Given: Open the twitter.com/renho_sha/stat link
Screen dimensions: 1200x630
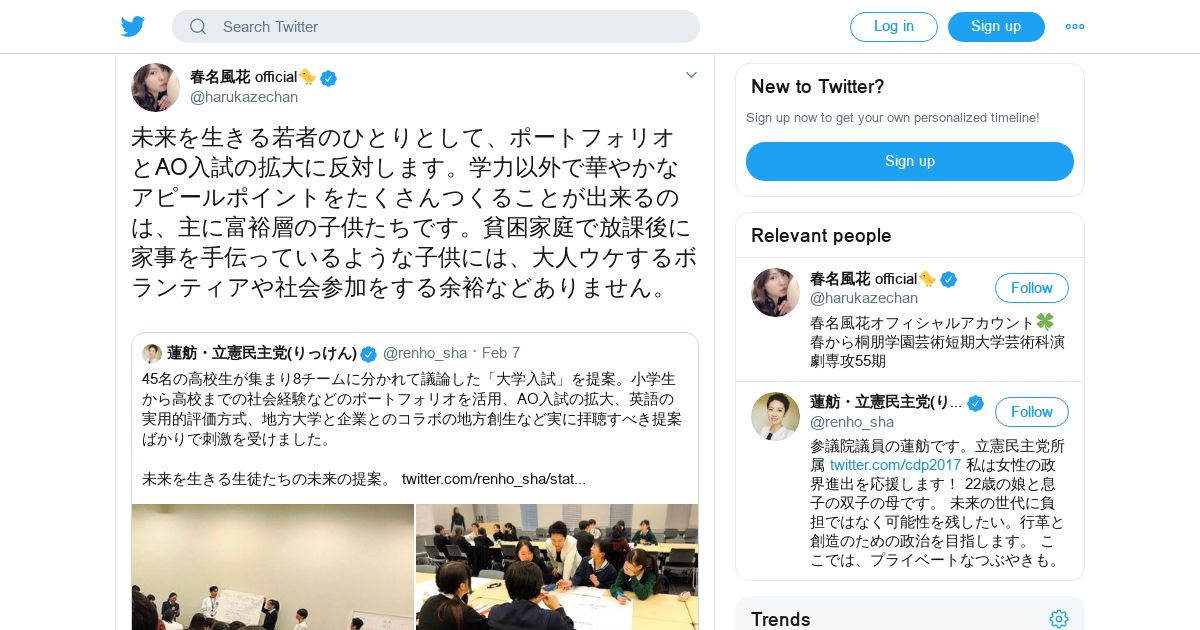Looking at the screenshot, I should tap(494, 479).
